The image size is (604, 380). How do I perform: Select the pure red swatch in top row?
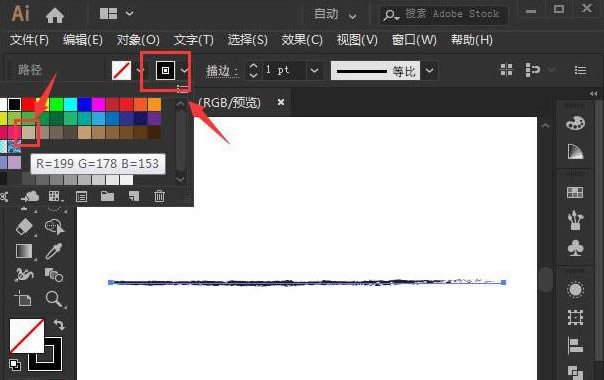click(28, 104)
